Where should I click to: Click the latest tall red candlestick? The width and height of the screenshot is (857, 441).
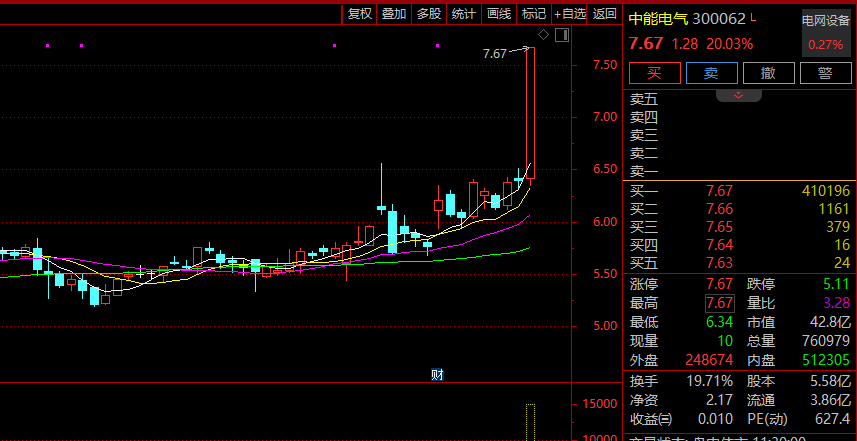coord(530,112)
